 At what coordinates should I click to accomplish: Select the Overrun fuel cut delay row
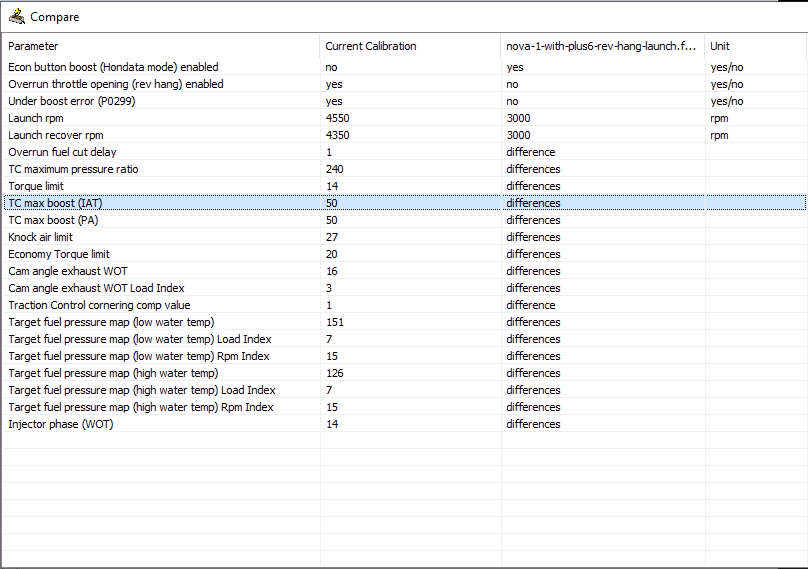click(405, 152)
